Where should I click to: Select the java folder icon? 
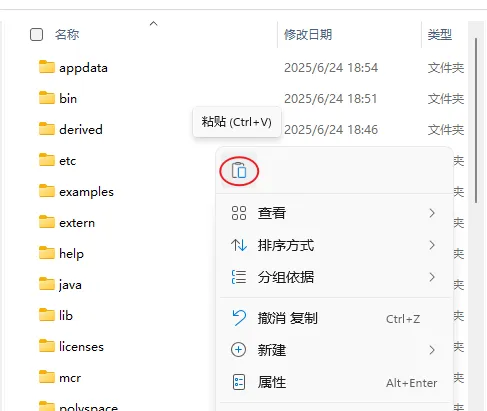[47, 284]
